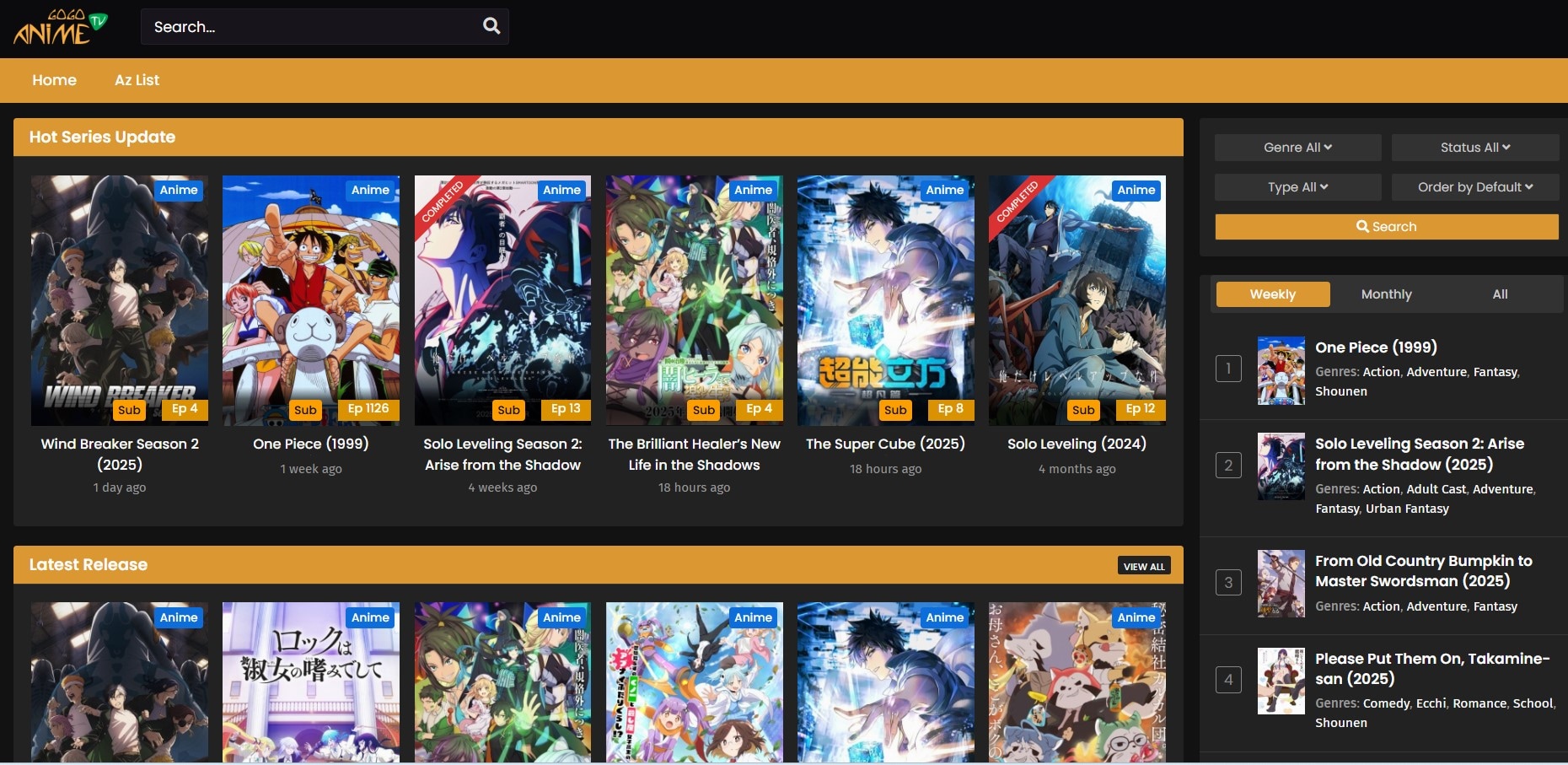Expand the Type All dropdown
The height and width of the screenshot is (765, 1568).
click(1297, 187)
